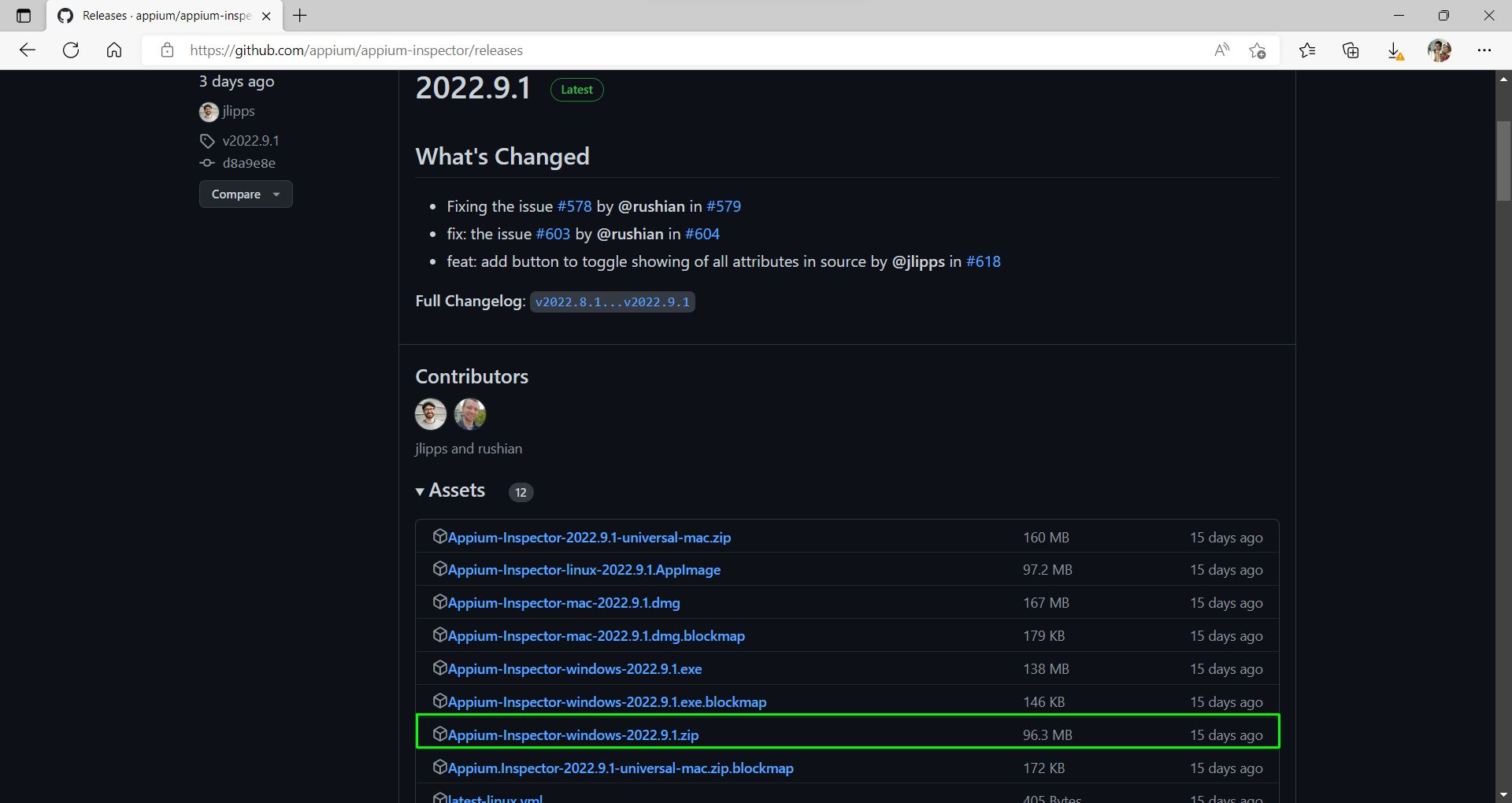
Task: Open the browser profile avatar
Action: tap(1440, 50)
